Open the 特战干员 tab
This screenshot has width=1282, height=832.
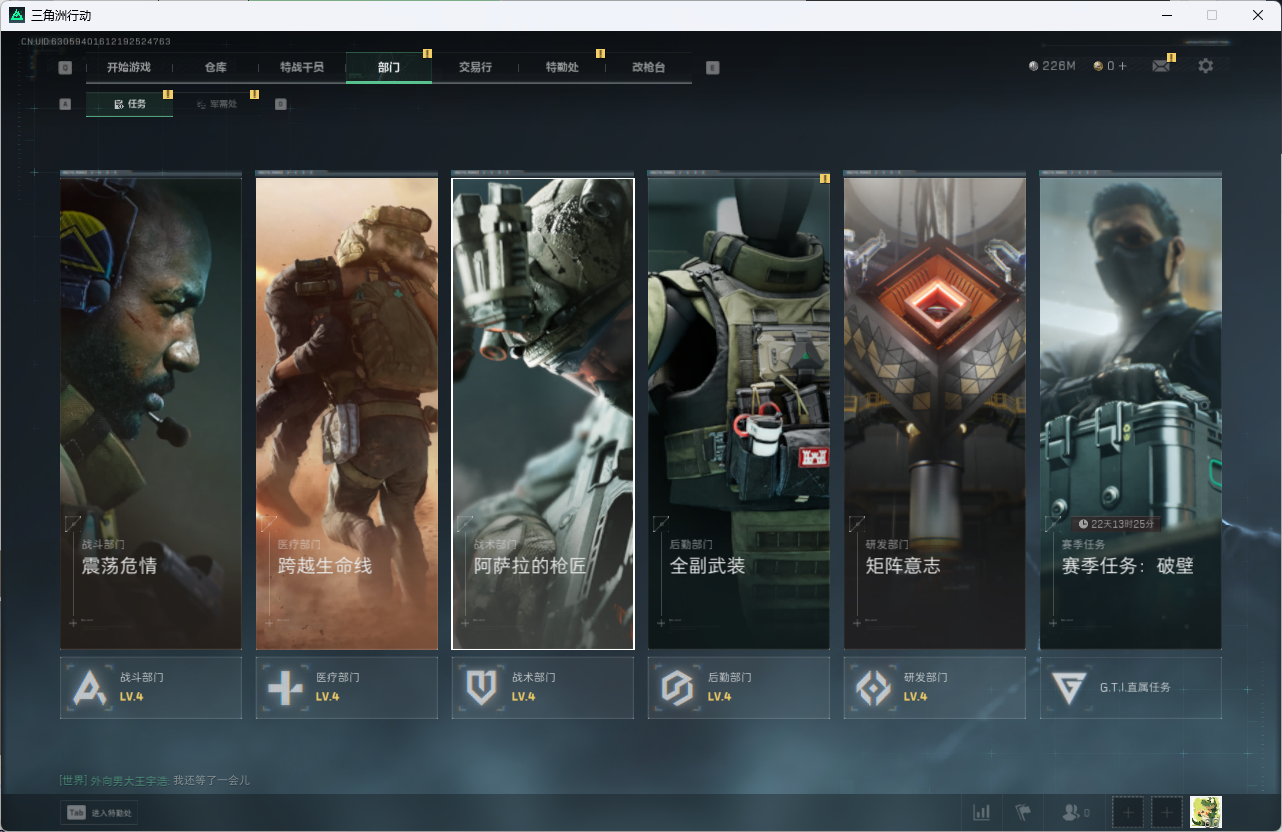[302, 67]
